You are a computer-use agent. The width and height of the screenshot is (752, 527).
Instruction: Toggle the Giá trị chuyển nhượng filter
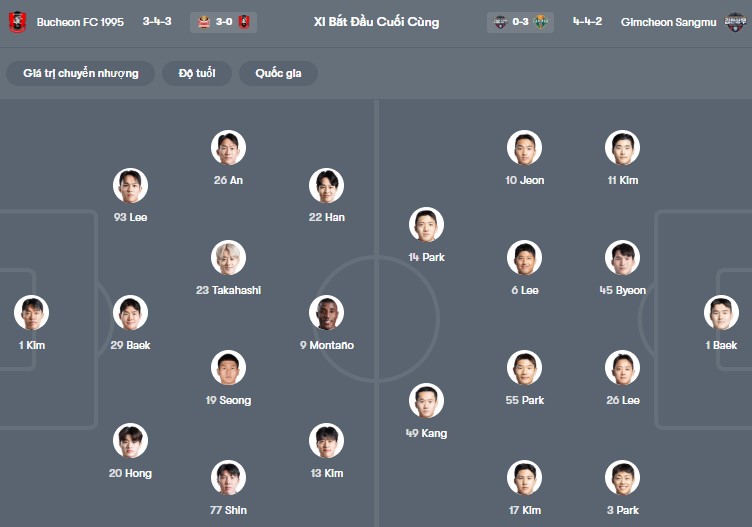tap(81, 73)
